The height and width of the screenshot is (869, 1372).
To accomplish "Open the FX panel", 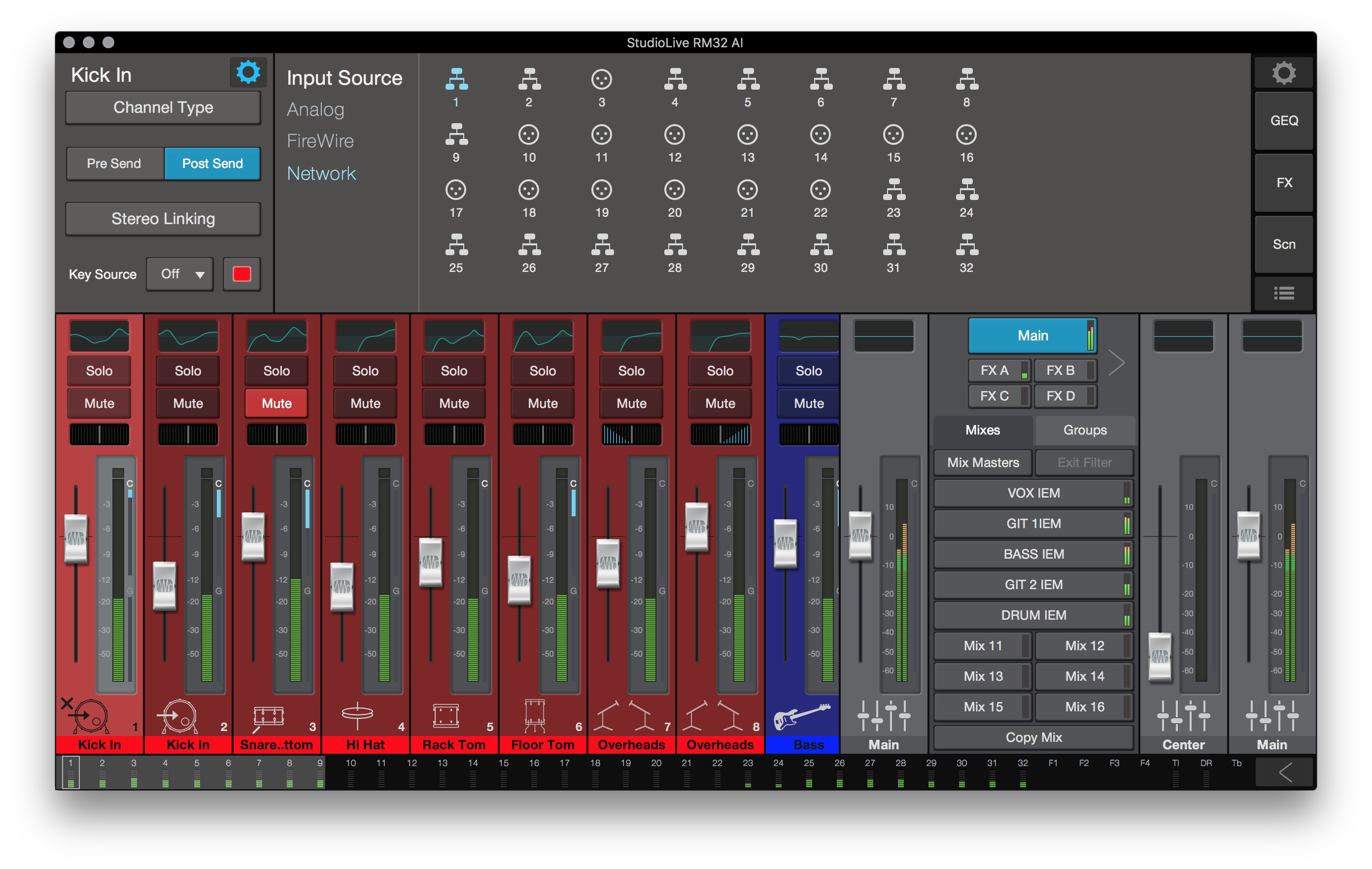I will pos(1284,183).
